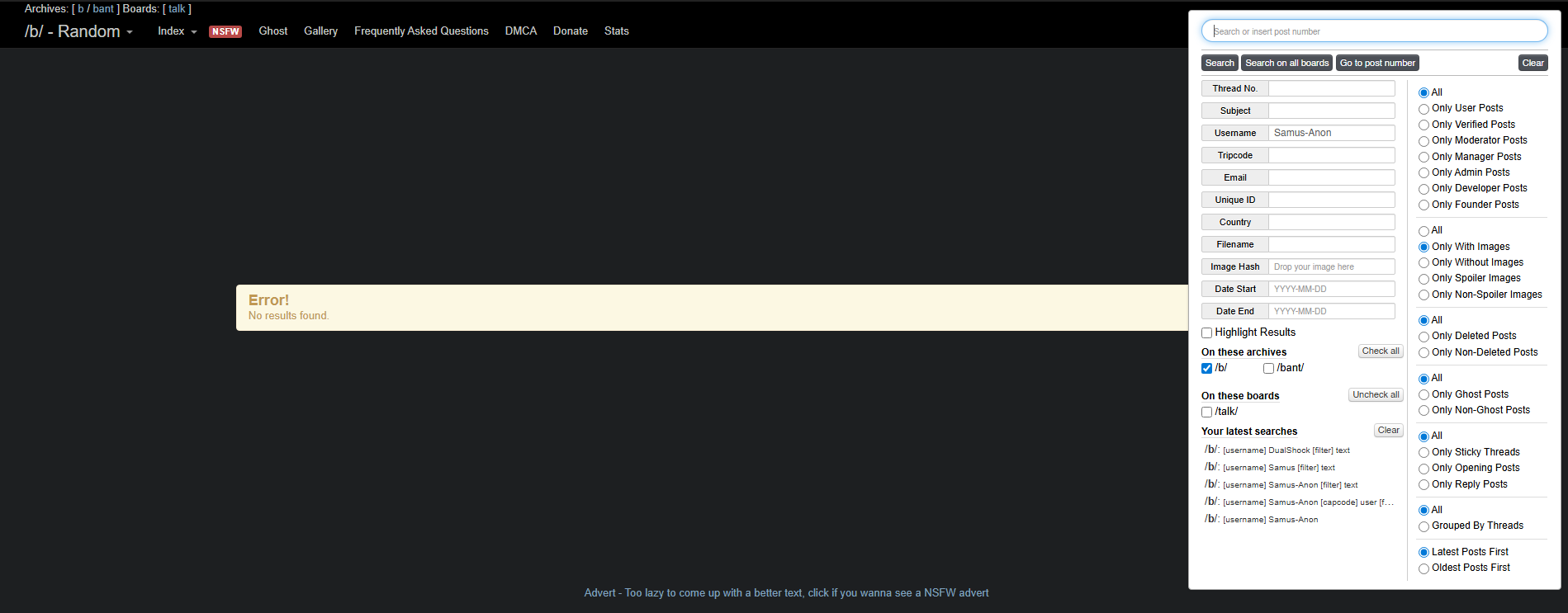Select Only Moderator Posts
The width and height of the screenshot is (1568, 613).
click(1424, 141)
